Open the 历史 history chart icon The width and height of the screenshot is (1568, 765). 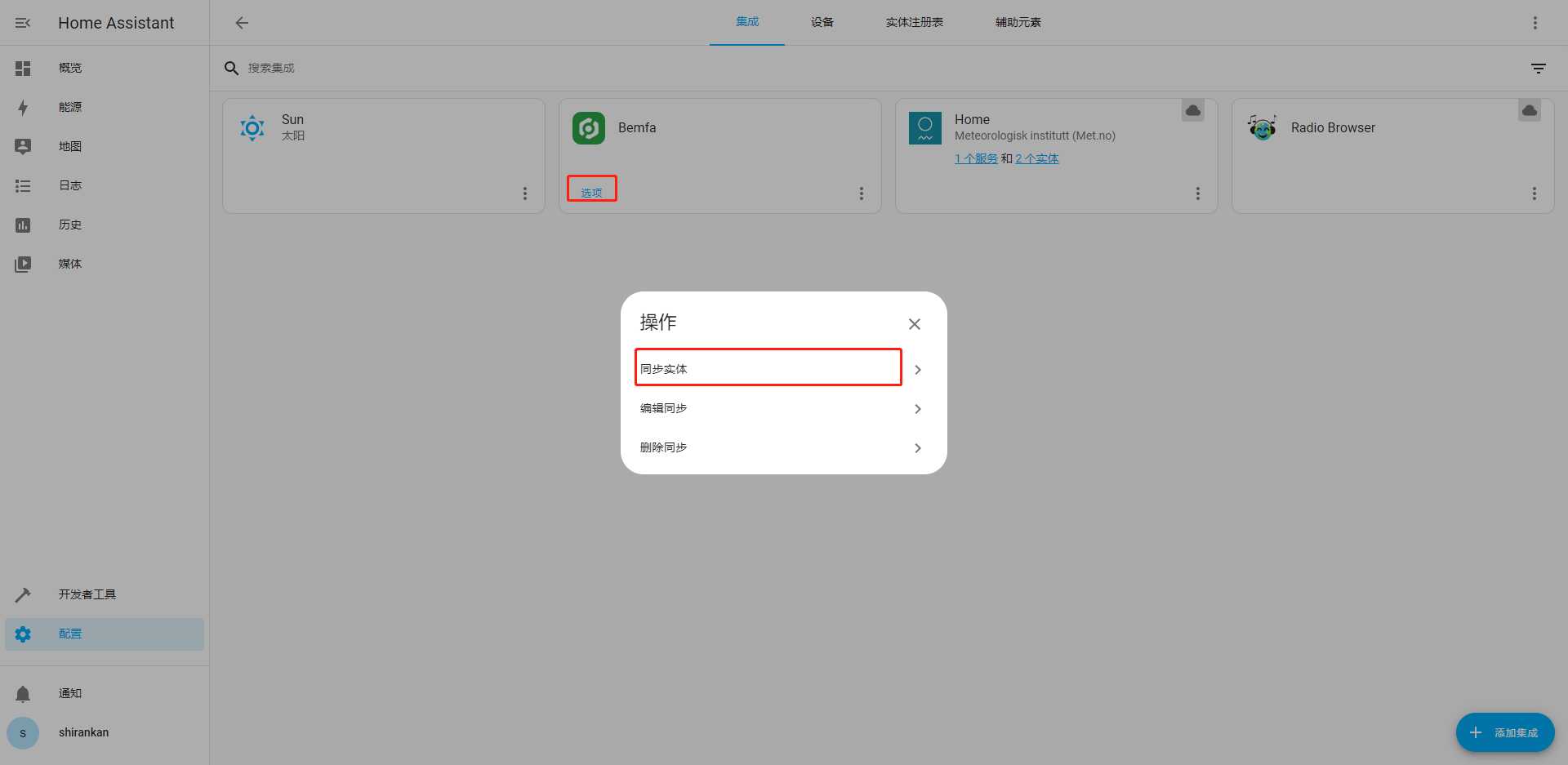pyautogui.click(x=23, y=225)
